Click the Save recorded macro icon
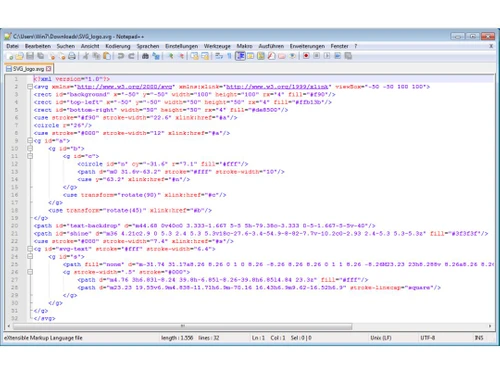 pos(348,56)
